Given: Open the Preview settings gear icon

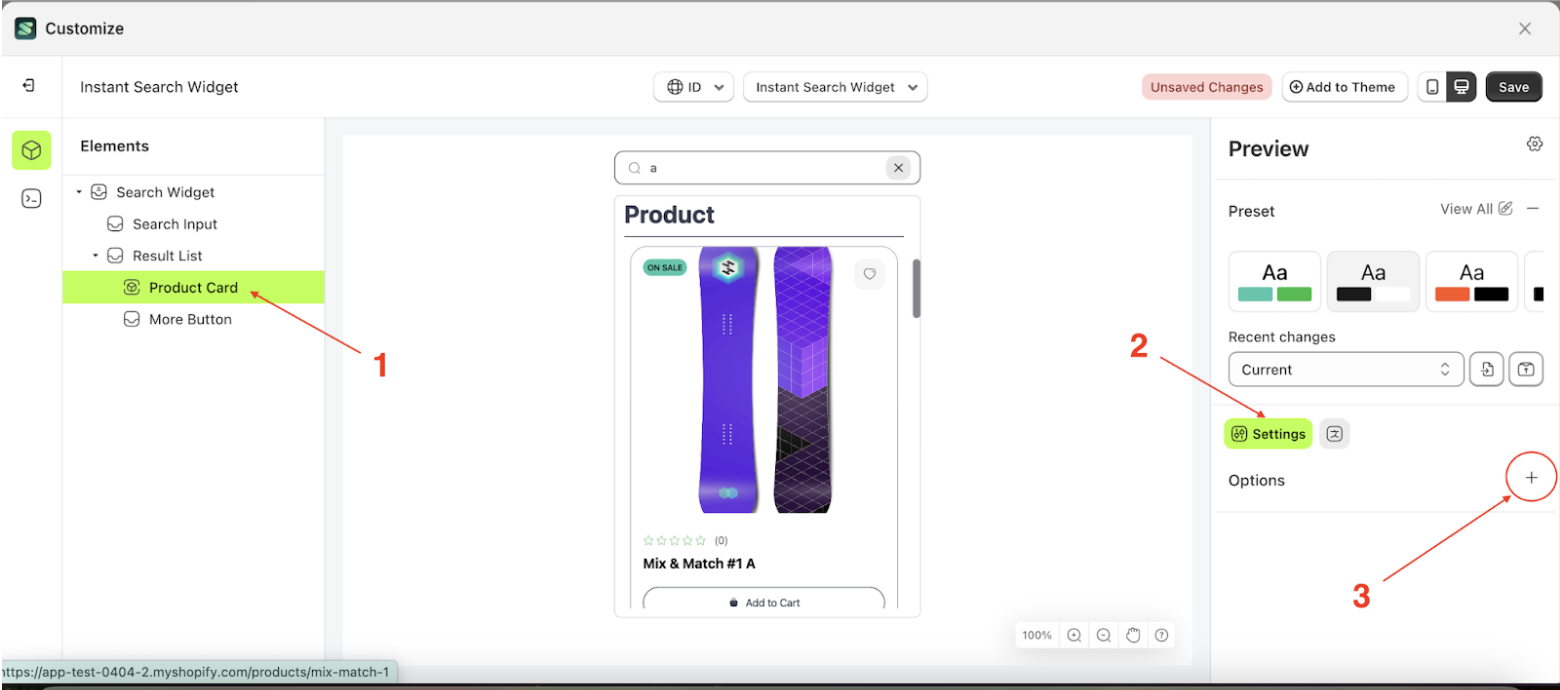Looking at the screenshot, I should click(x=1535, y=143).
